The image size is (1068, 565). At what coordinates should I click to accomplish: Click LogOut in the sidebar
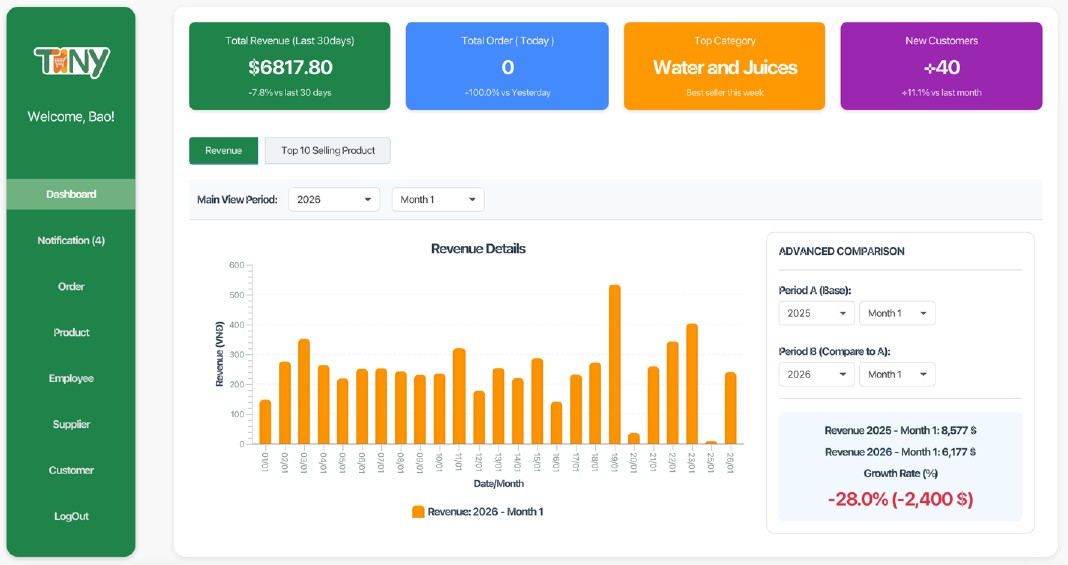click(x=71, y=516)
